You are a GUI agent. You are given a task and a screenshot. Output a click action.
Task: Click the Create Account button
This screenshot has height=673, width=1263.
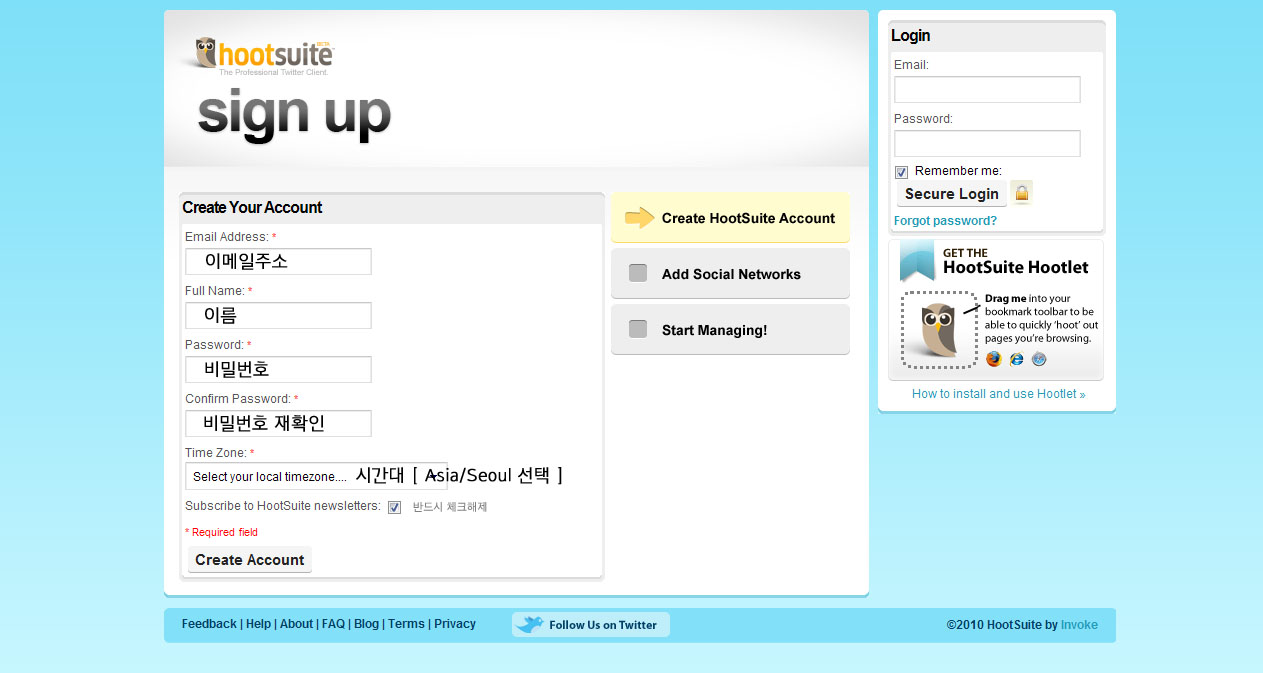coord(250,560)
